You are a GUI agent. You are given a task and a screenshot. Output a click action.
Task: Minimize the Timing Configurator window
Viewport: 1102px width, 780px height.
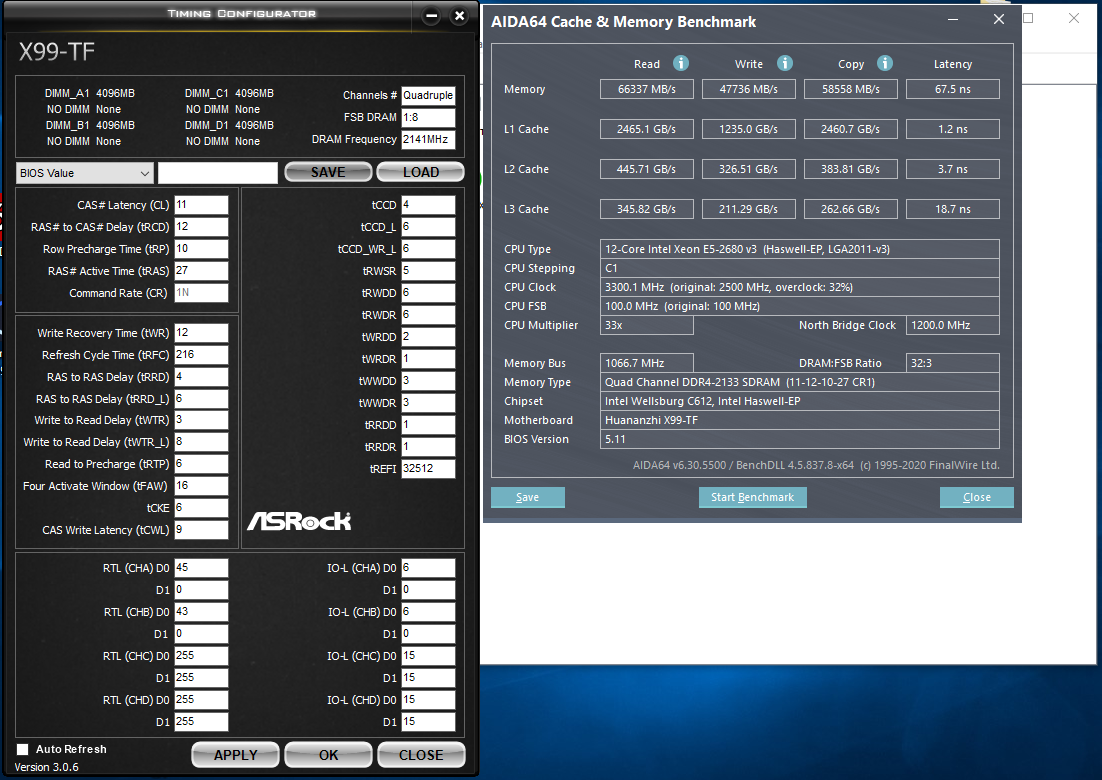(432, 15)
